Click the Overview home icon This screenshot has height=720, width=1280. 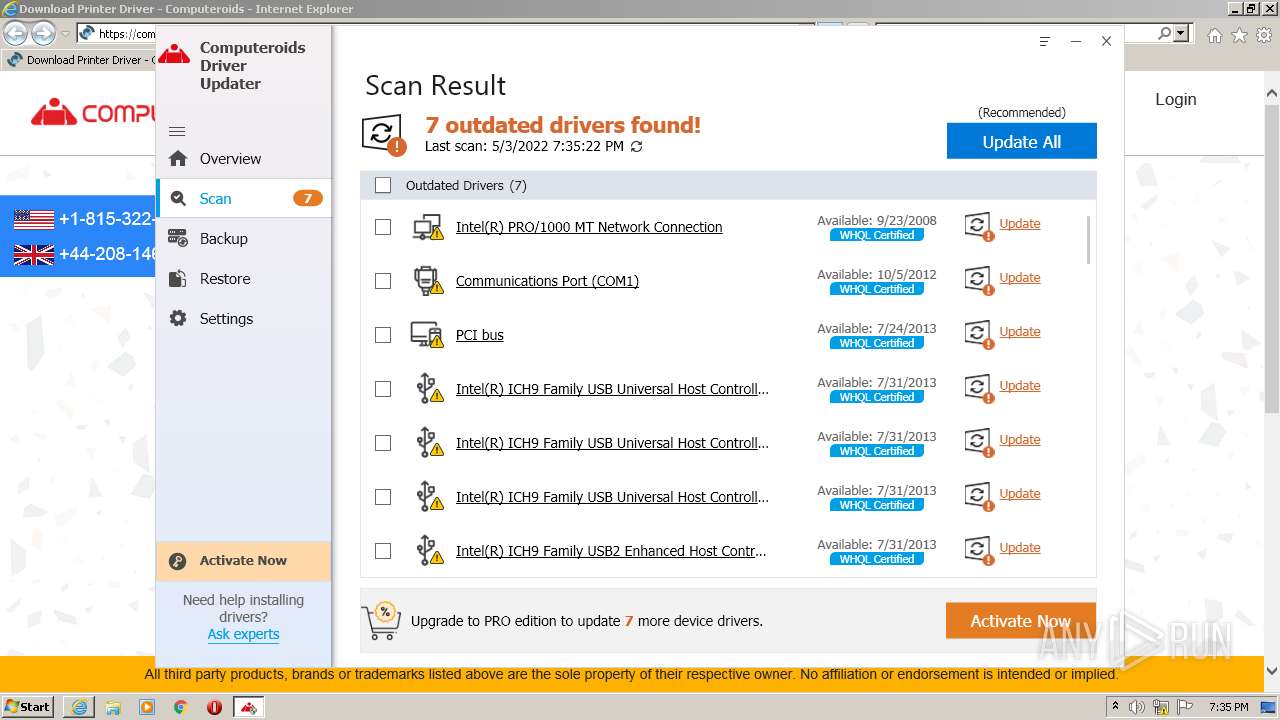178,158
